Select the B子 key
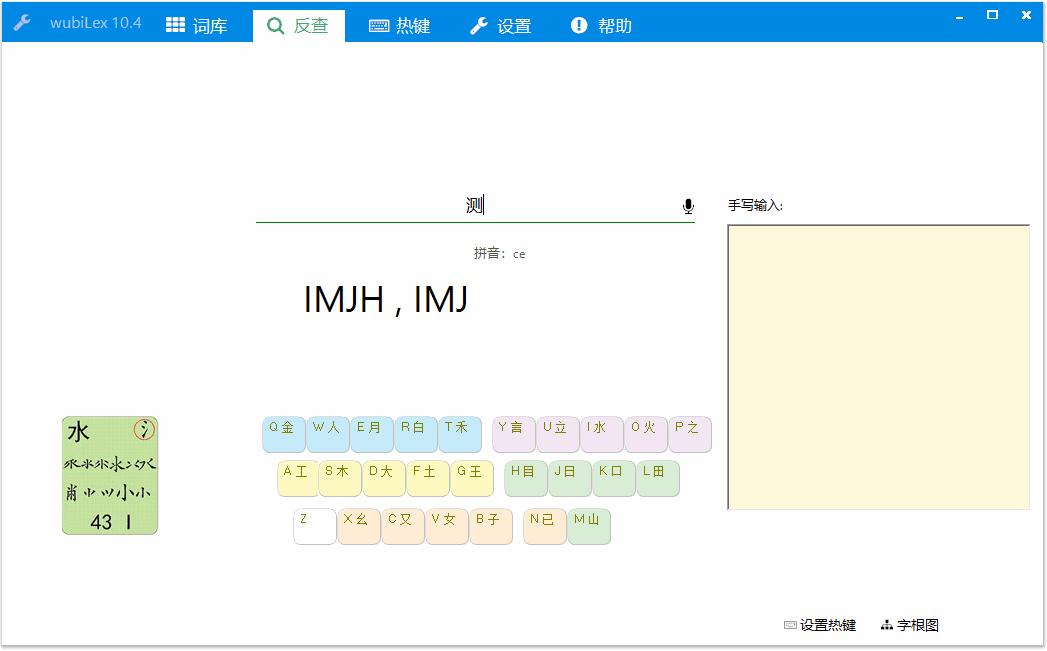 click(x=490, y=526)
